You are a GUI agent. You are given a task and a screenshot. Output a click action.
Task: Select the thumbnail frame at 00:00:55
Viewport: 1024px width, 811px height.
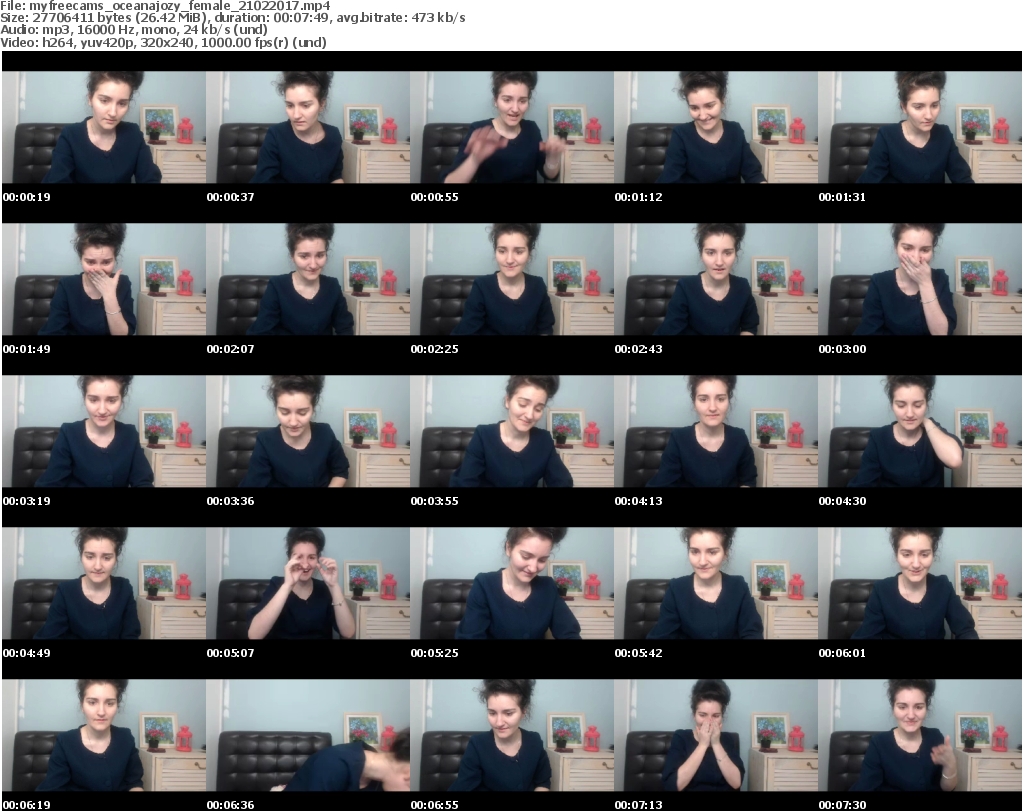(x=511, y=127)
